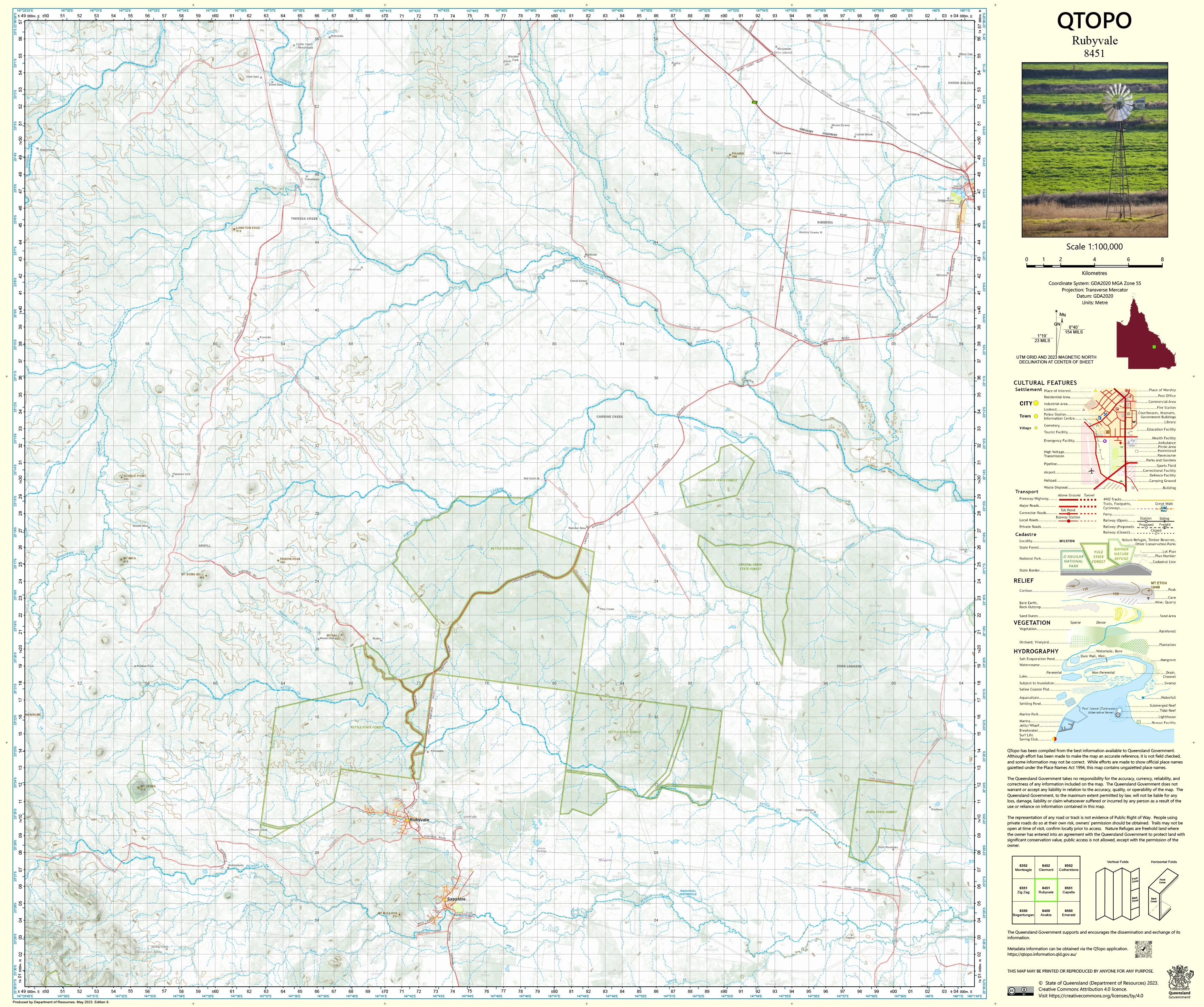Click the Tourist Facility orange square symbol
1204x1007 pixels.
pos(1108,432)
